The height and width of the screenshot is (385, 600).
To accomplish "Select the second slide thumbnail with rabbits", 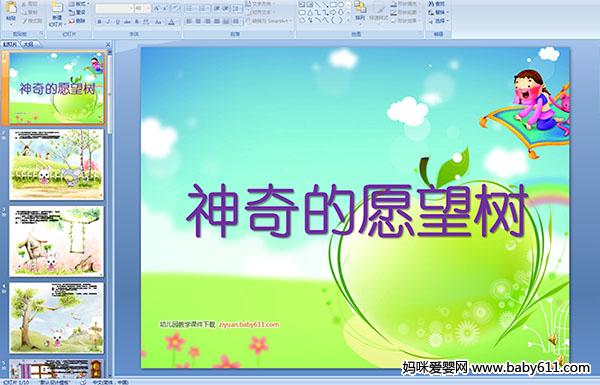I will 56,164.
